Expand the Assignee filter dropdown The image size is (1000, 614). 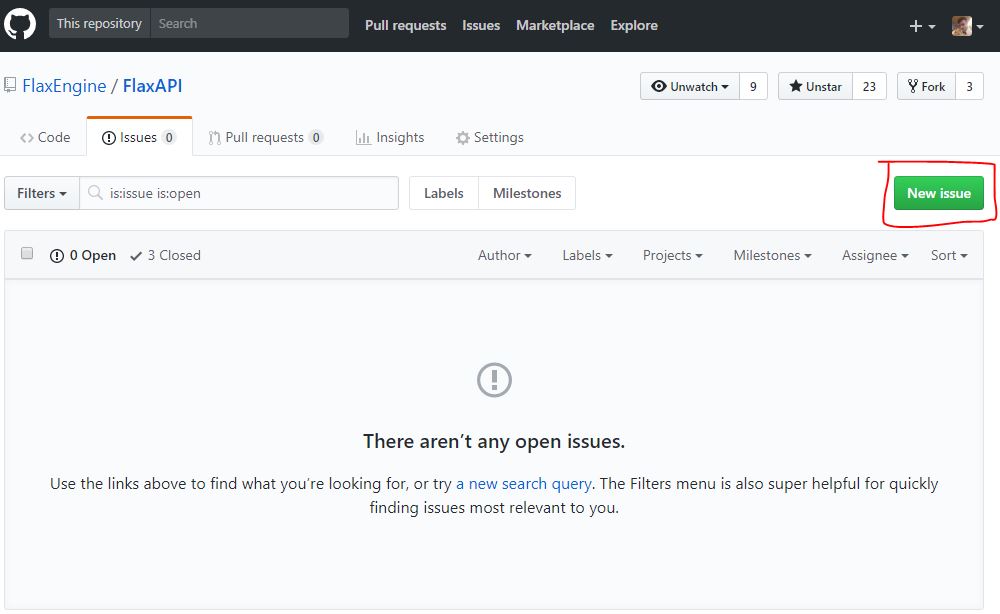[x=875, y=255]
